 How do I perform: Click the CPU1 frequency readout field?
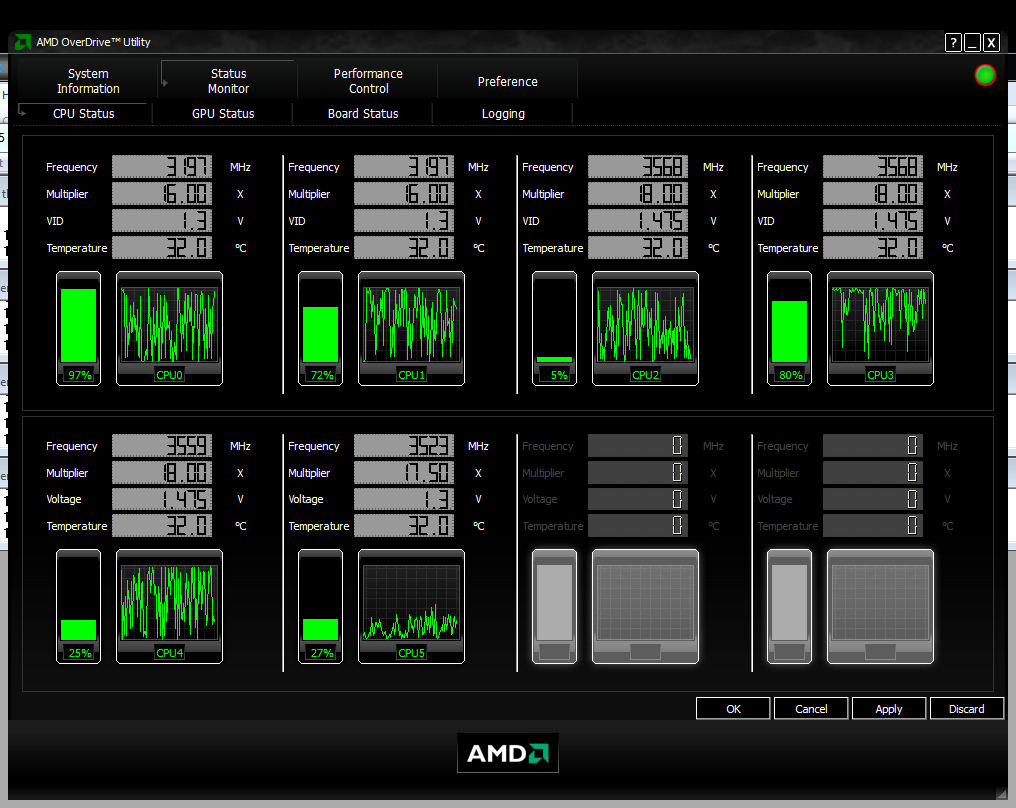pos(404,167)
